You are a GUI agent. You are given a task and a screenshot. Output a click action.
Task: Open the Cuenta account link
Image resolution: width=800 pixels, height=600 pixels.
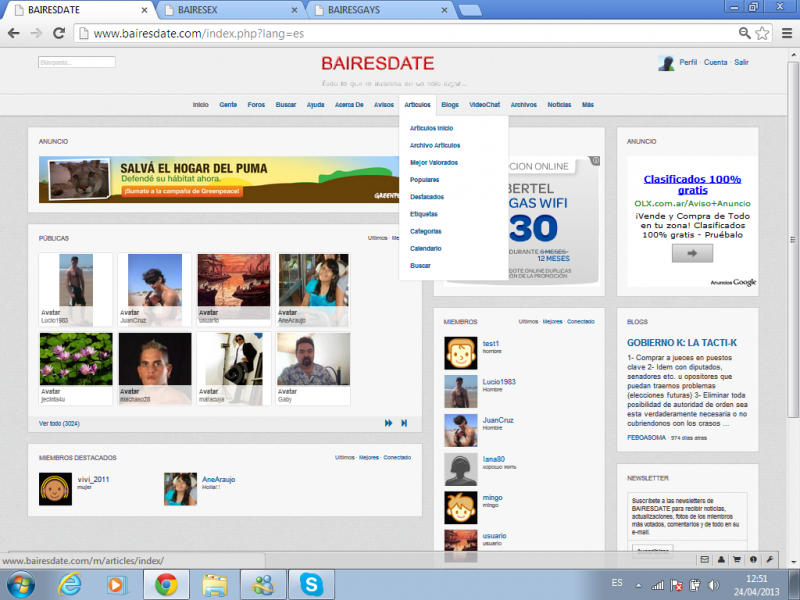715,62
